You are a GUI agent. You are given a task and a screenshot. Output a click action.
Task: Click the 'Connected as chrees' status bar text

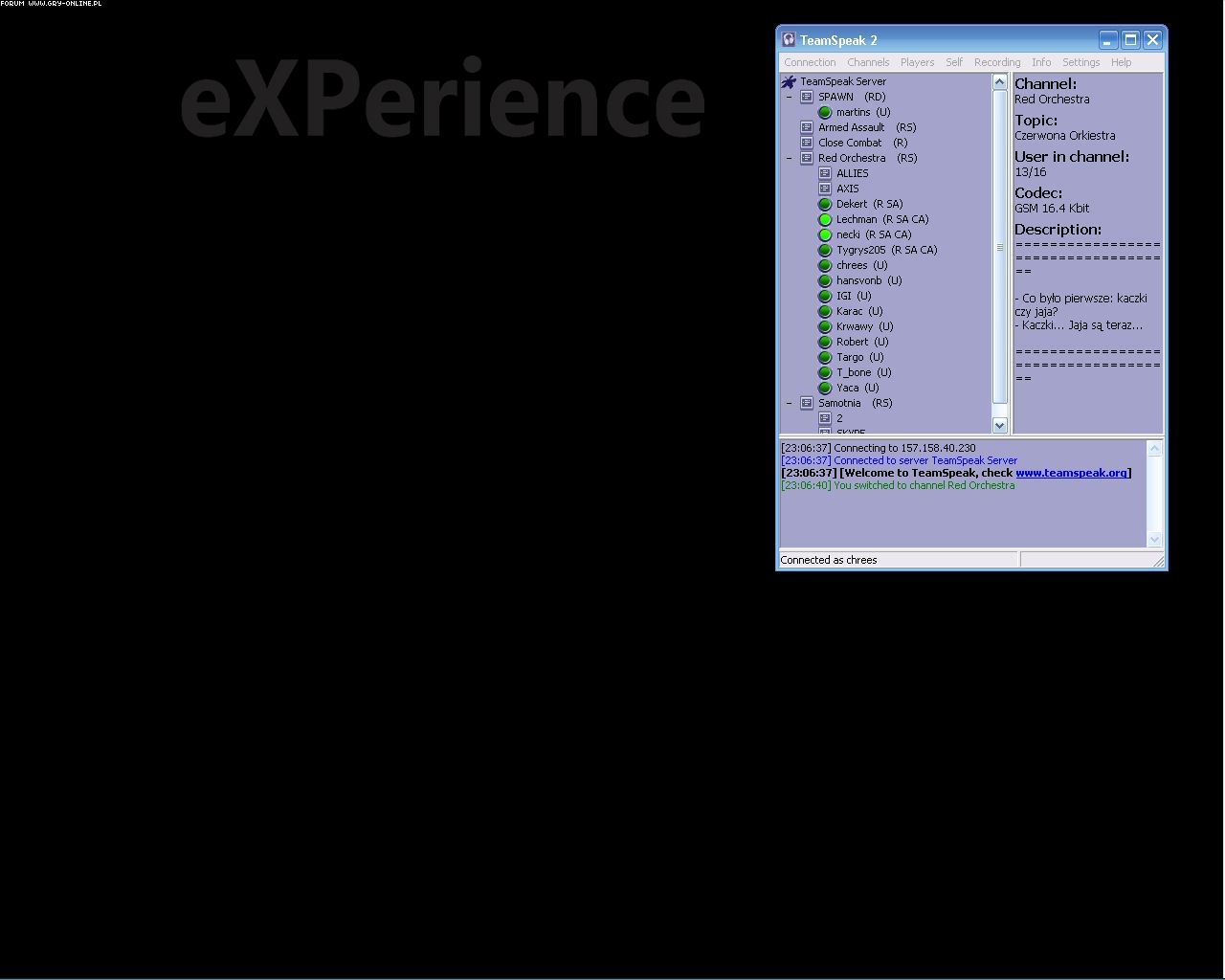click(x=829, y=560)
